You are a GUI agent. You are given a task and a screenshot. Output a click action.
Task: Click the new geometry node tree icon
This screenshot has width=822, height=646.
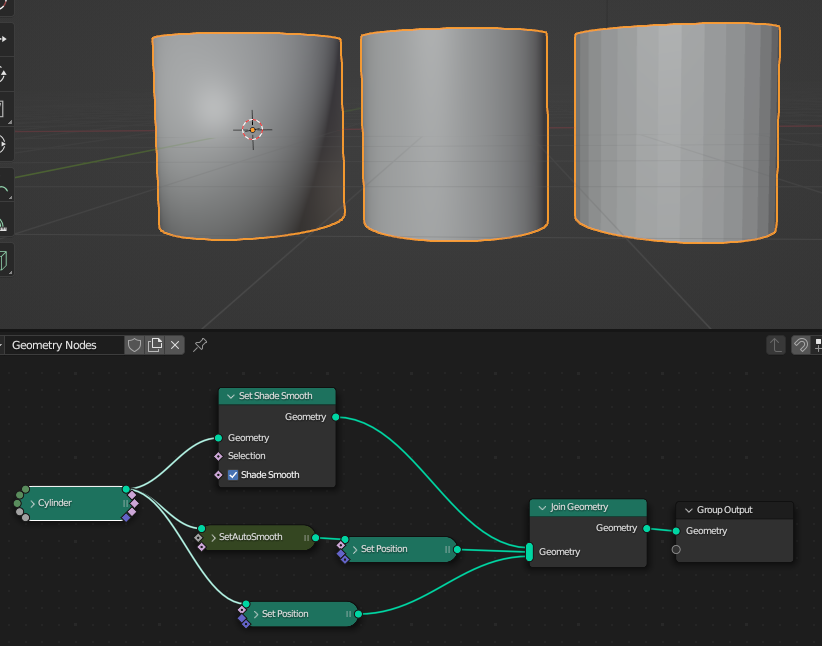tap(154, 344)
